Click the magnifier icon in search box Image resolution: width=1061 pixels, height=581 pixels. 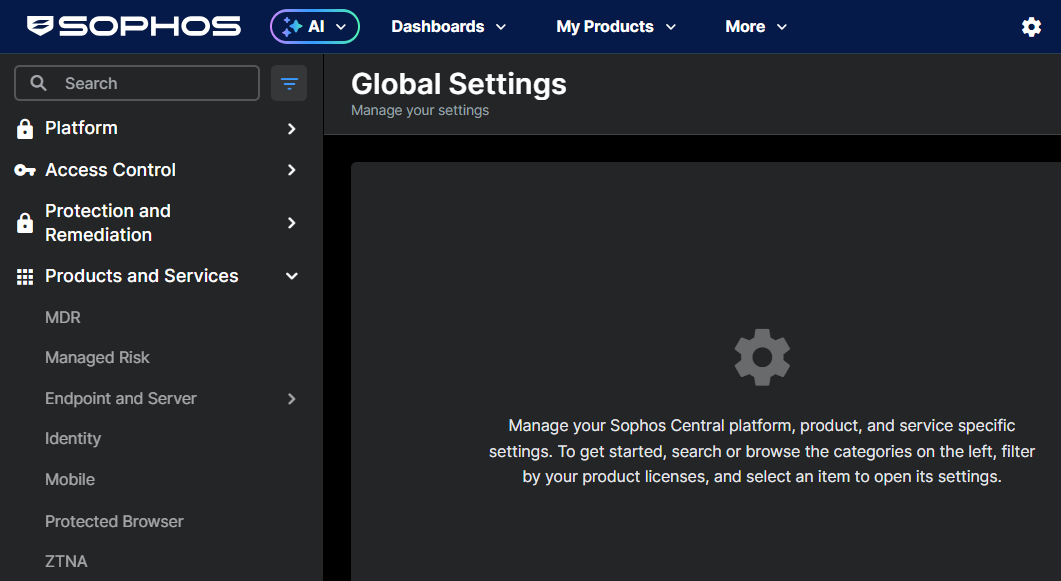coord(39,83)
